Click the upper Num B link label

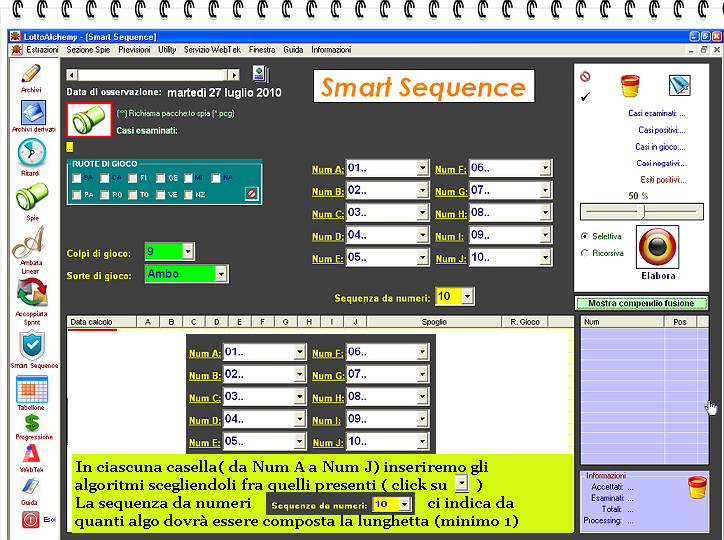pyautogui.click(x=327, y=192)
